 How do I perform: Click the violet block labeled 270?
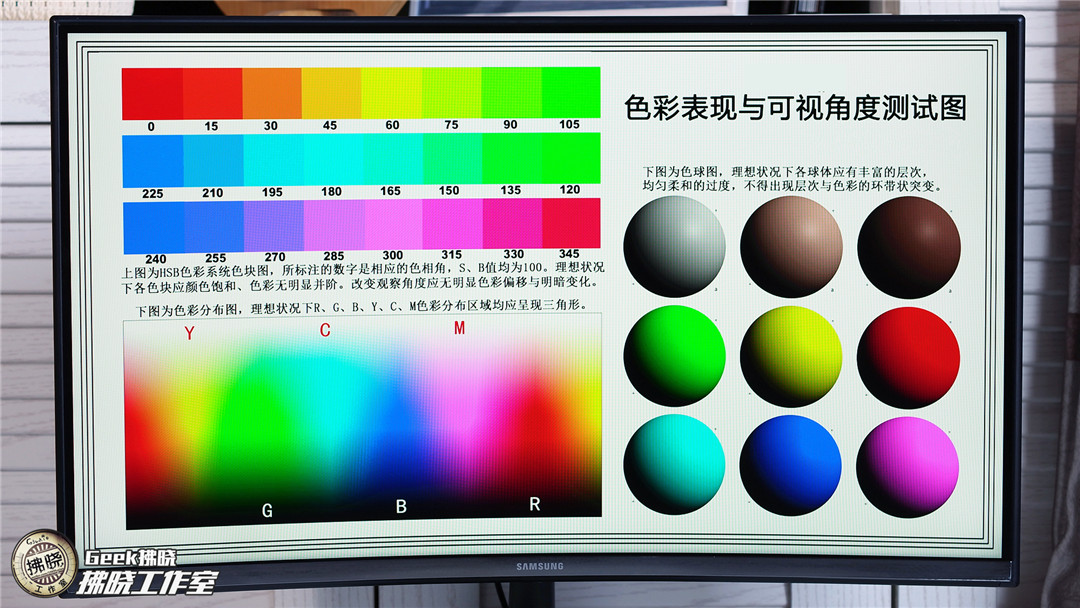[x=274, y=226]
